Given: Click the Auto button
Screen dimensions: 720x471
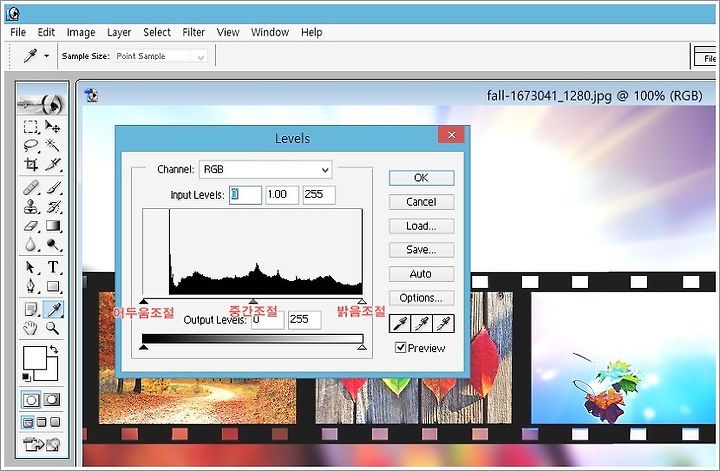Looking at the screenshot, I should click(x=422, y=274).
